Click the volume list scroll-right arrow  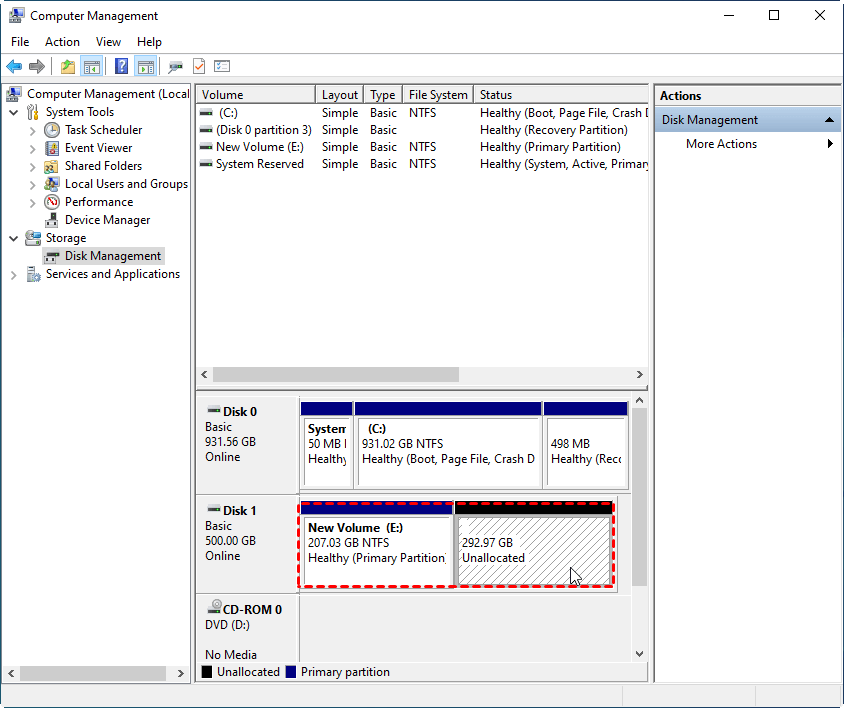[x=639, y=375]
